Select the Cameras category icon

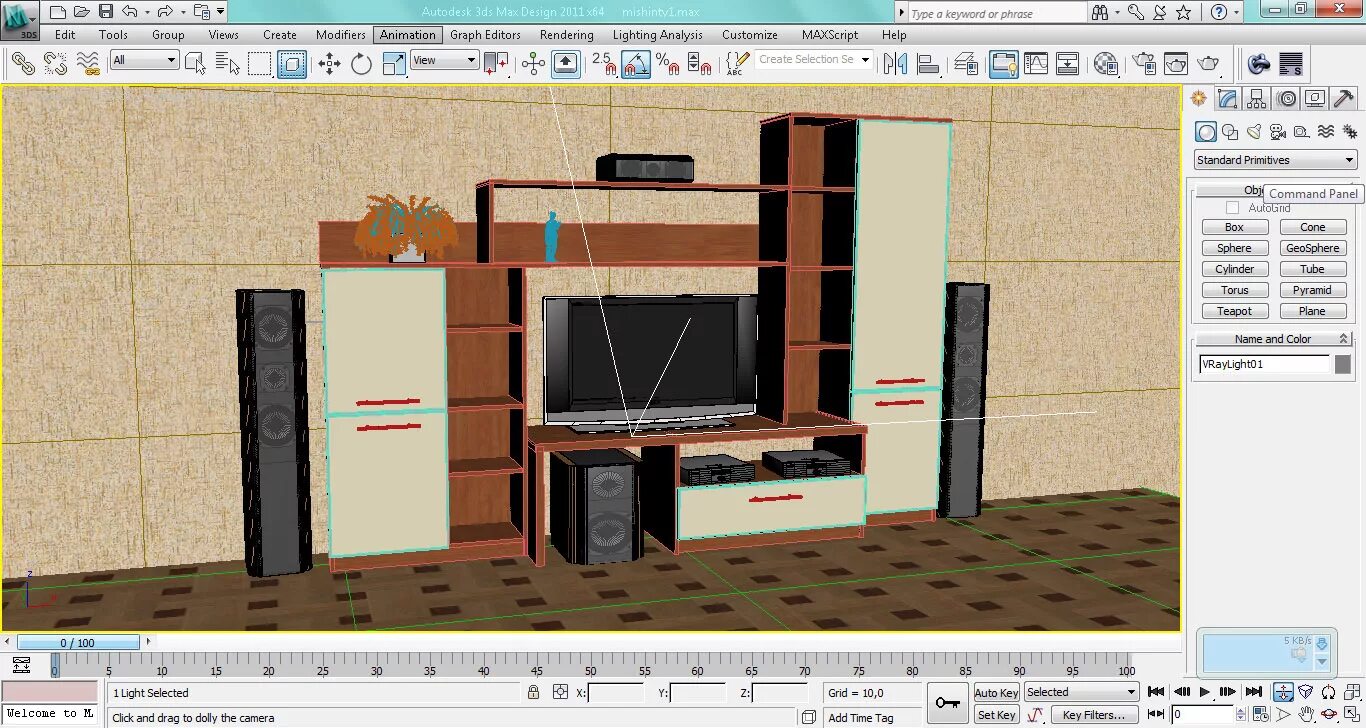click(x=1278, y=132)
